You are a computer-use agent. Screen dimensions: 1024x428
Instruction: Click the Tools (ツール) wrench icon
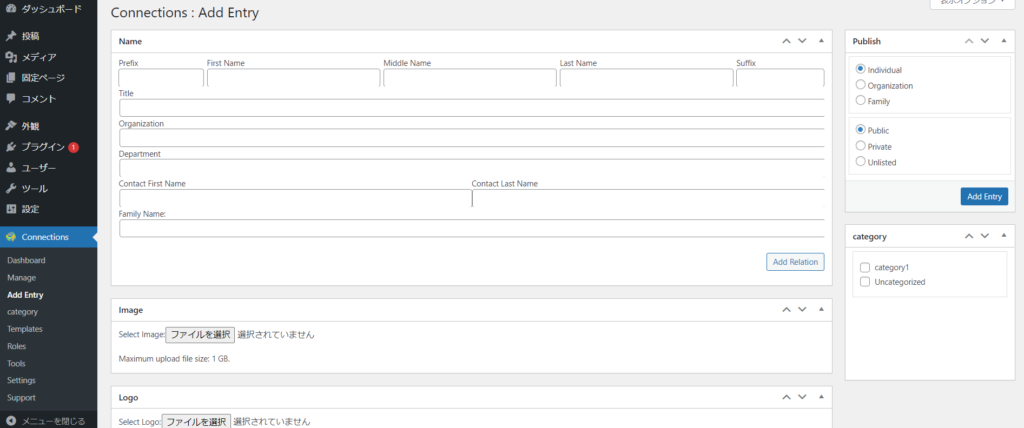(x=11, y=188)
